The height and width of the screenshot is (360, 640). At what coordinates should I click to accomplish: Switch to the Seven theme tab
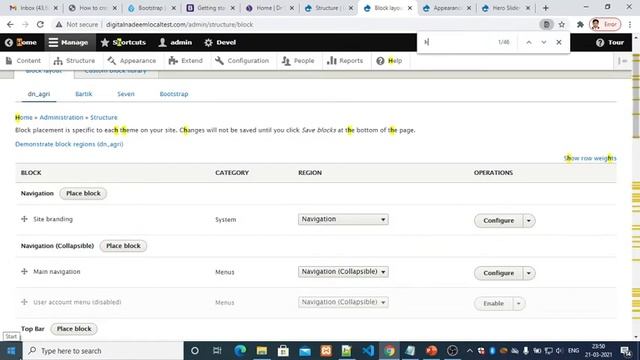[x=126, y=94]
